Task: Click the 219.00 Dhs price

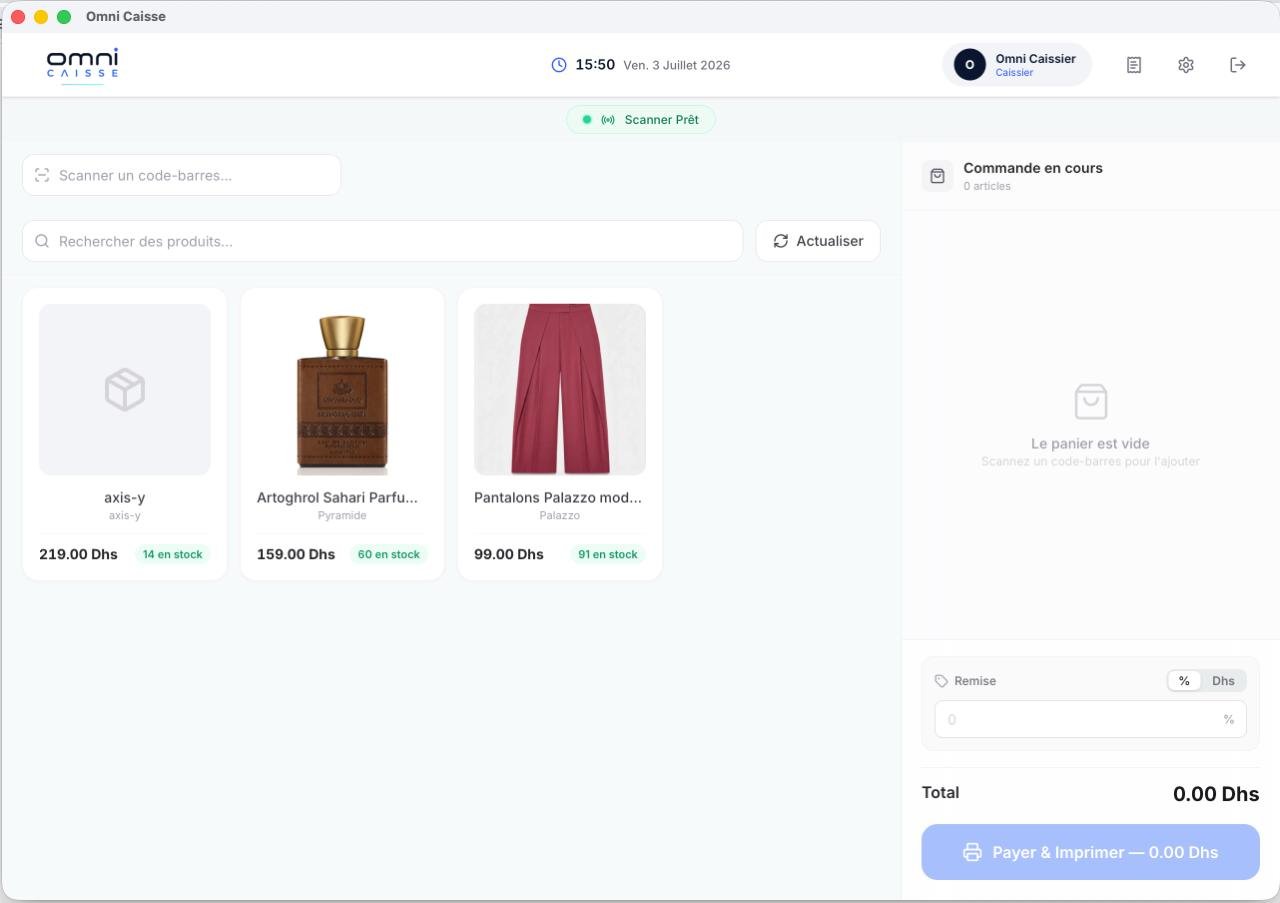Action: coord(78,554)
